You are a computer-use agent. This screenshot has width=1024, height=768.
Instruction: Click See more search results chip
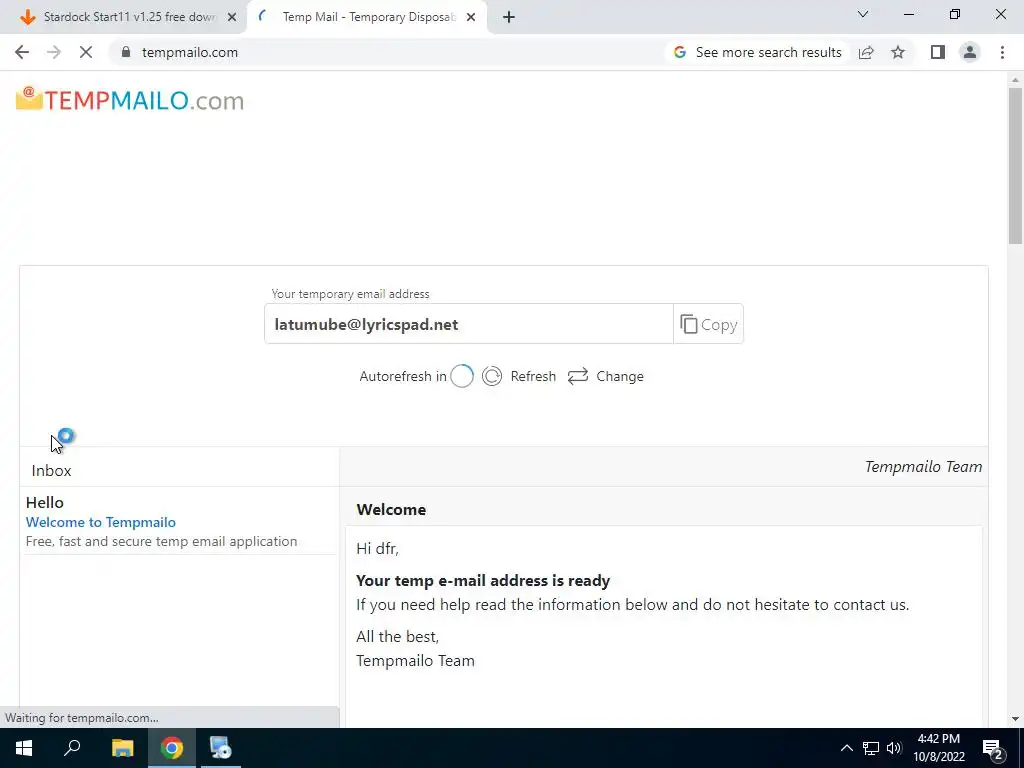pyautogui.click(x=758, y=52)
